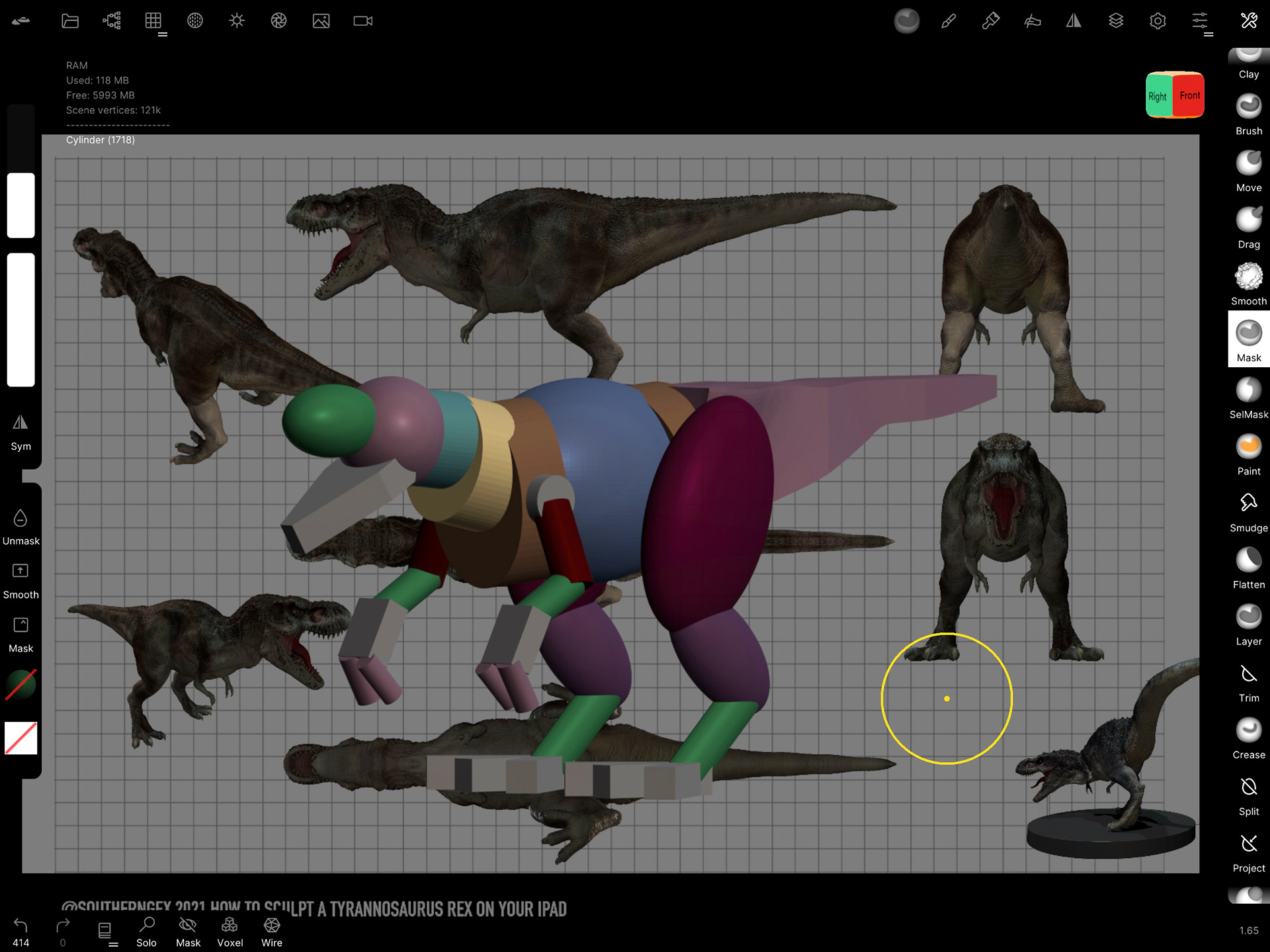Viewport: 1270px width, 952px height.
Task: Open the Interface sliders menu
Action: (1200, 21)
